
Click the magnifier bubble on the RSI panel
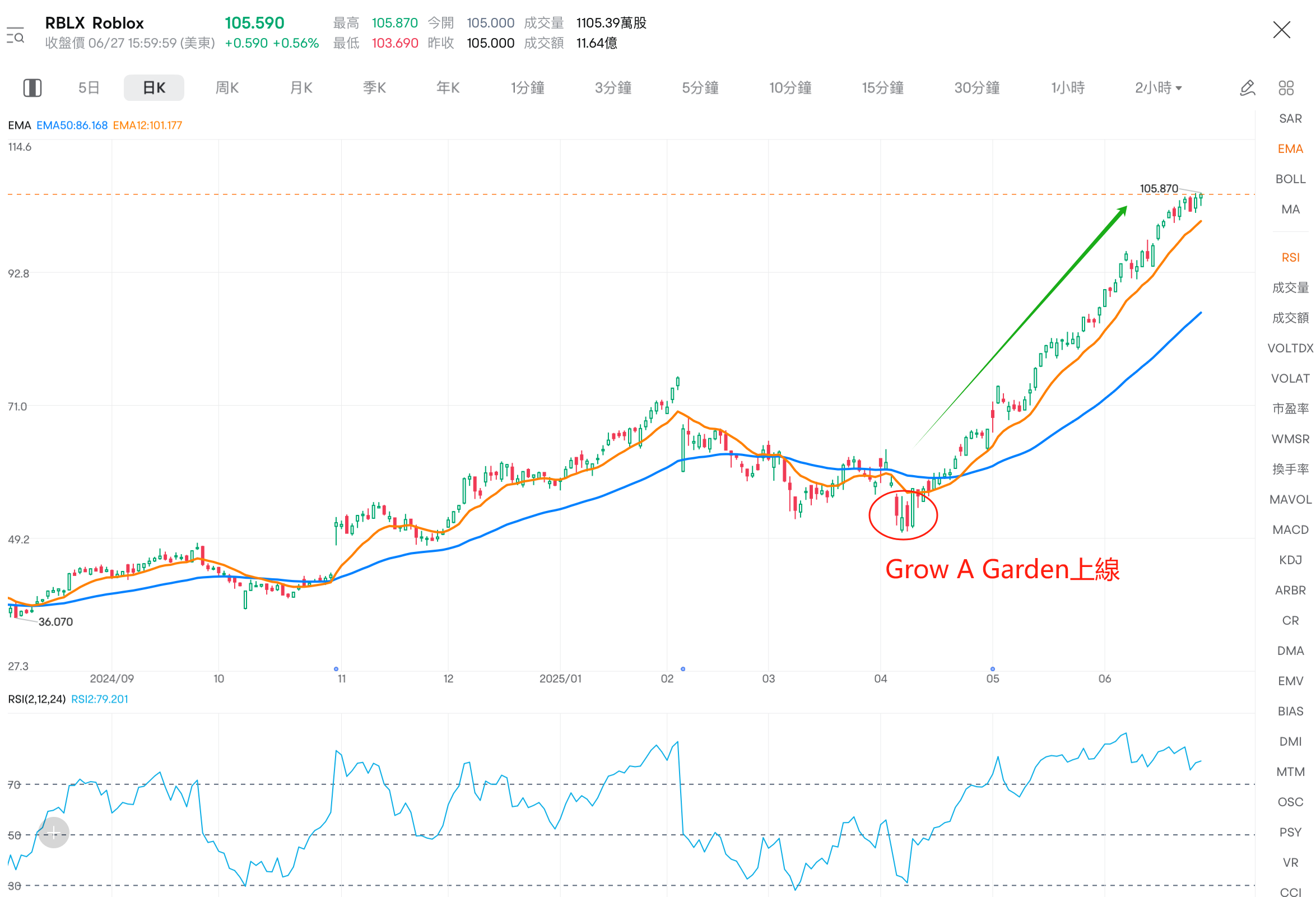[x=53, y=833]
